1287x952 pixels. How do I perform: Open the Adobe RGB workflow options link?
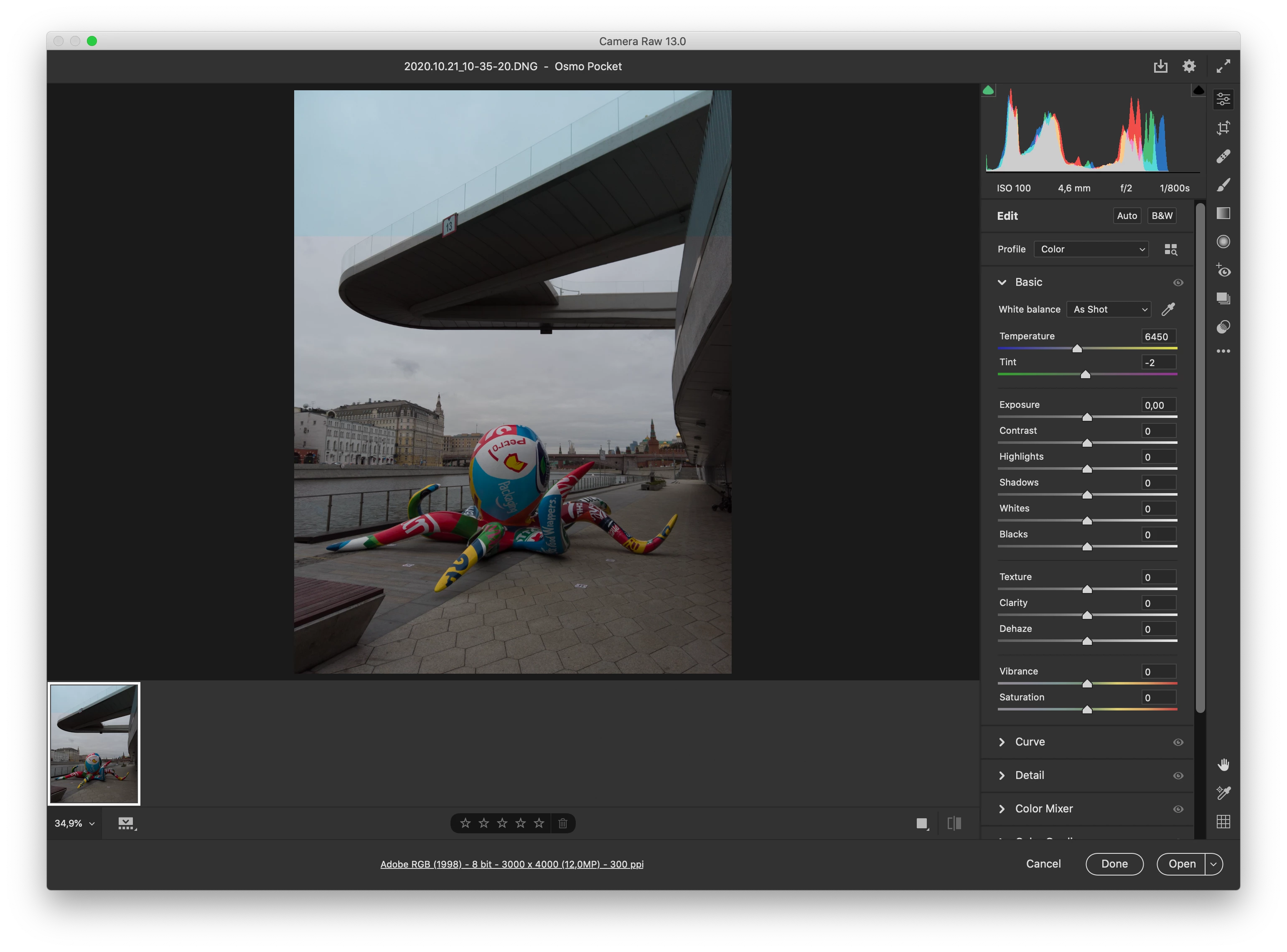click(x=511, y=864)
